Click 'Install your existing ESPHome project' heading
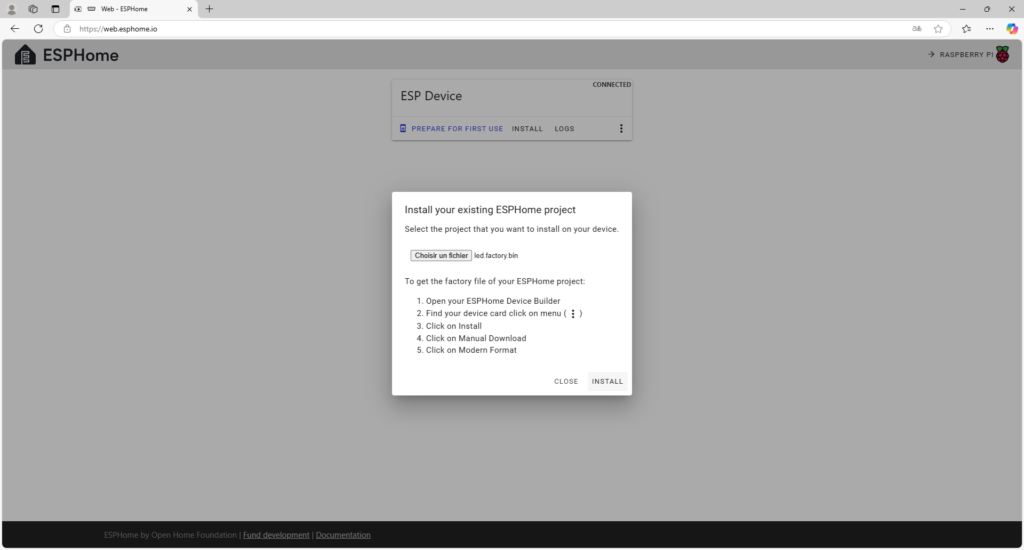1024x550 pixels. [490, 210]
